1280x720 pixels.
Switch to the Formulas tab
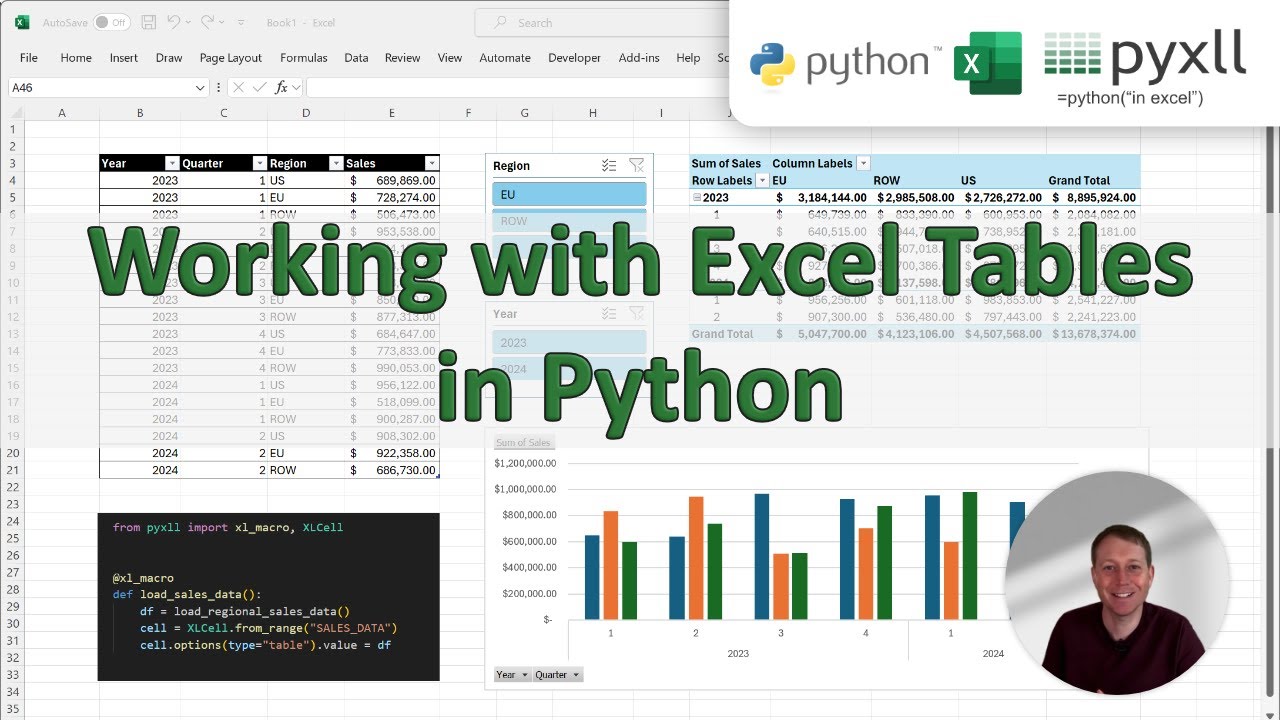304,58
